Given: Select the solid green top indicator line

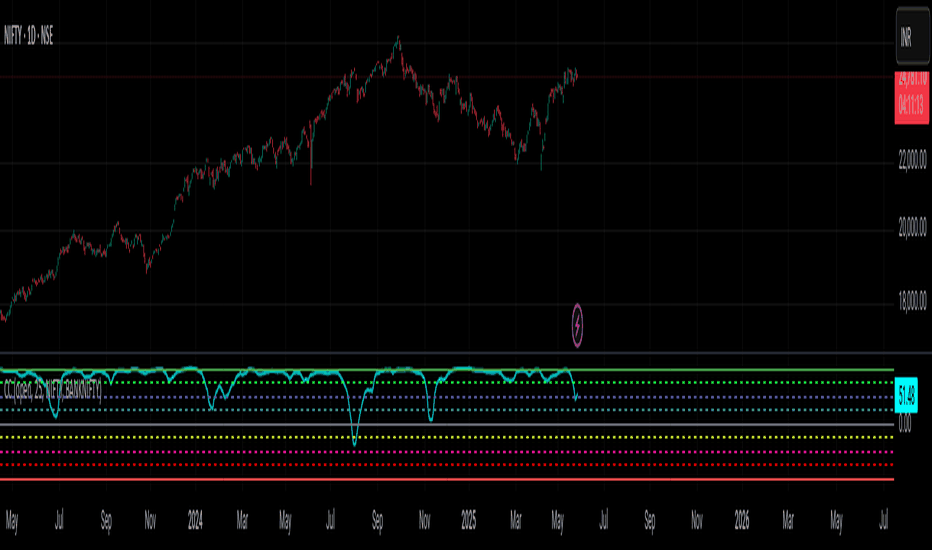Looking at the screenshot, I should (x=447, y=370).
